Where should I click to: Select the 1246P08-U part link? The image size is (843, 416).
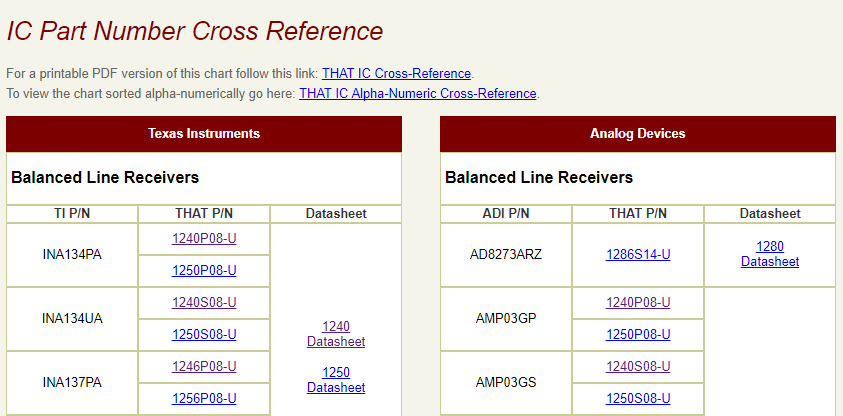tap(204, 367)
